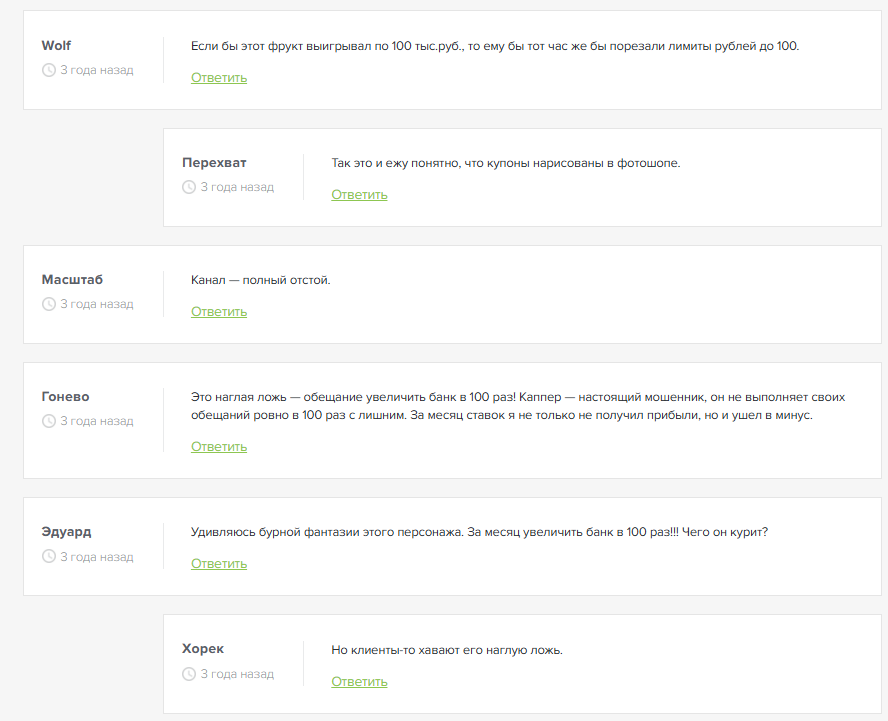This screenshot has height=721, width=888.
Task: Click the clock icon under Хорек's name
Action: (x=189, y=674)
